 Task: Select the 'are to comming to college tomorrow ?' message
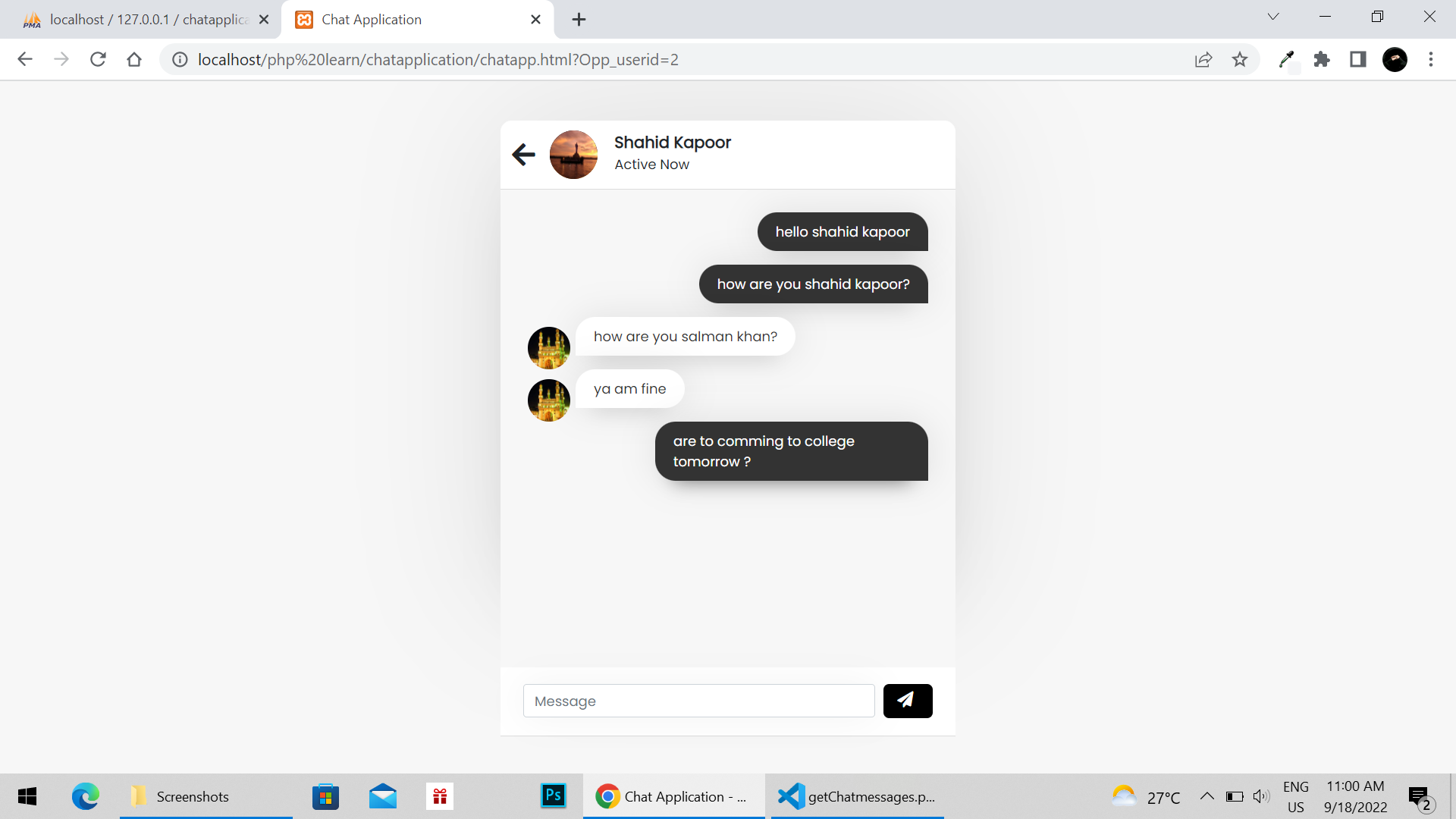[x=791, y=451]
